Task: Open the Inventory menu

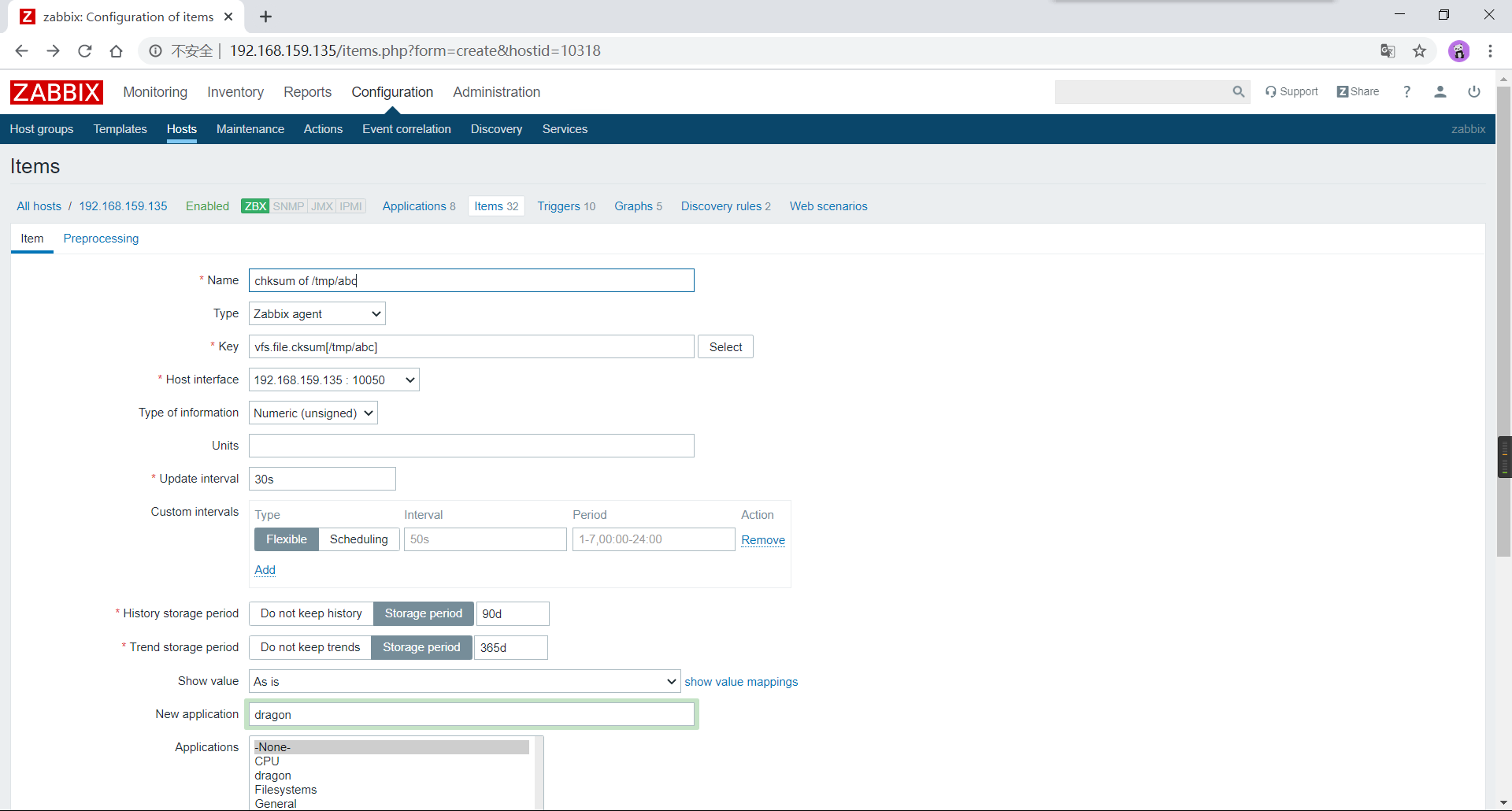Action: coord(235,92)
